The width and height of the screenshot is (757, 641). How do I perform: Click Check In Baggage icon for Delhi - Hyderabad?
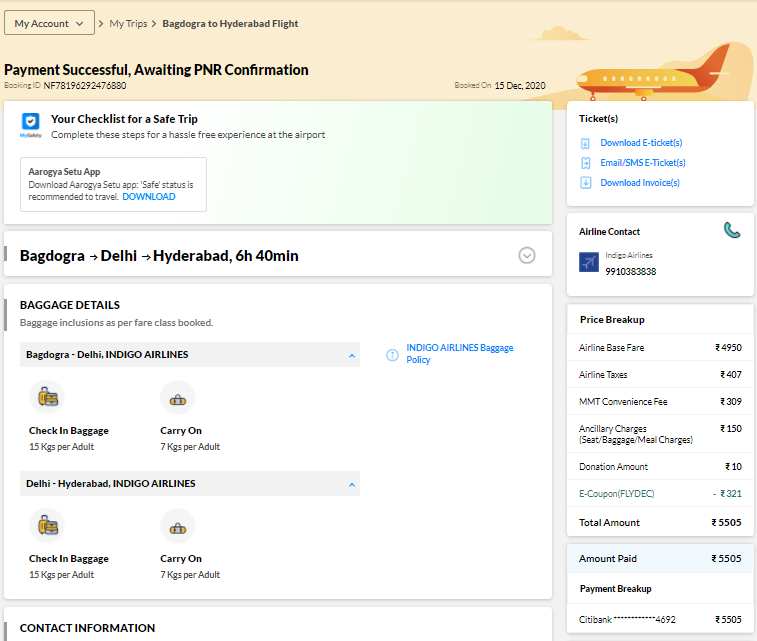tap(47, 525)
